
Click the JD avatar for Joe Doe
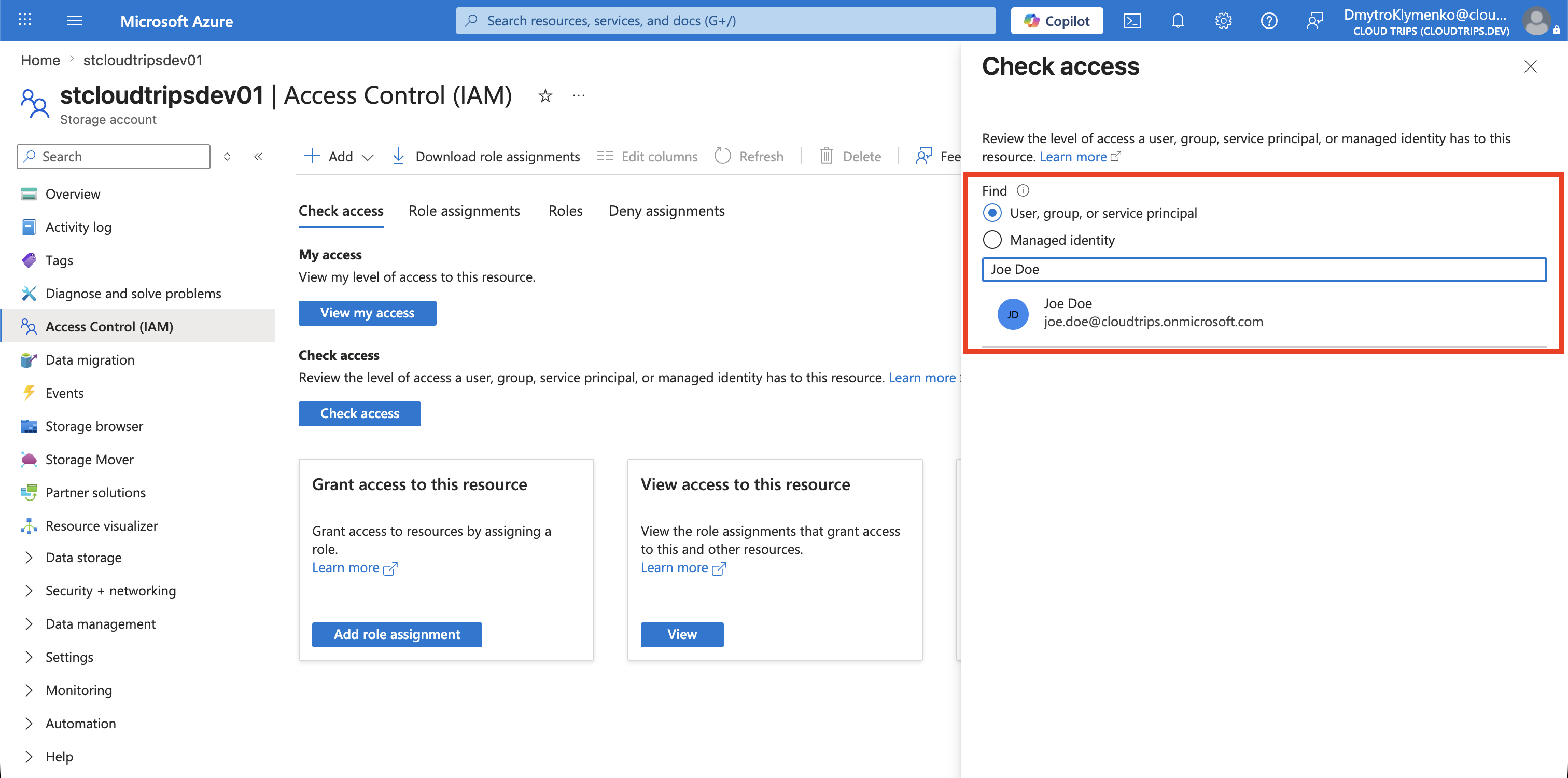click(x=1013, y=314)
